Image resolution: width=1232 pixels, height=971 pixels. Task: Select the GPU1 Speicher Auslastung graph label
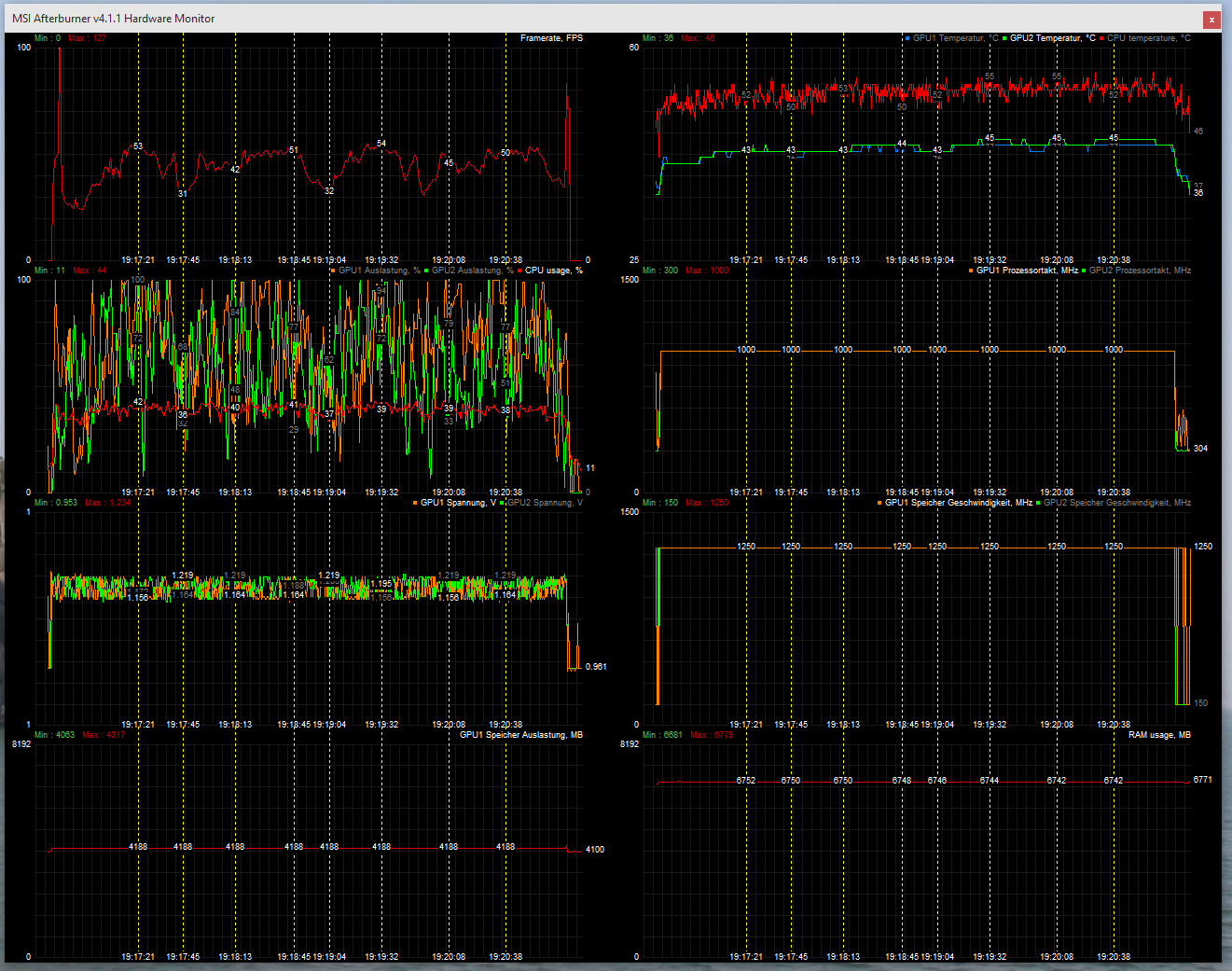pos(521,735)
